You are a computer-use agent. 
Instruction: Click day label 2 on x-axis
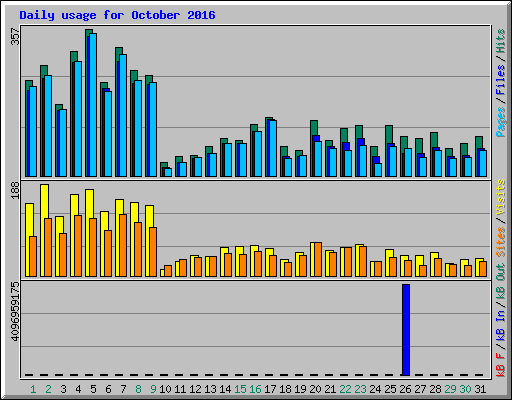(48, 389)
